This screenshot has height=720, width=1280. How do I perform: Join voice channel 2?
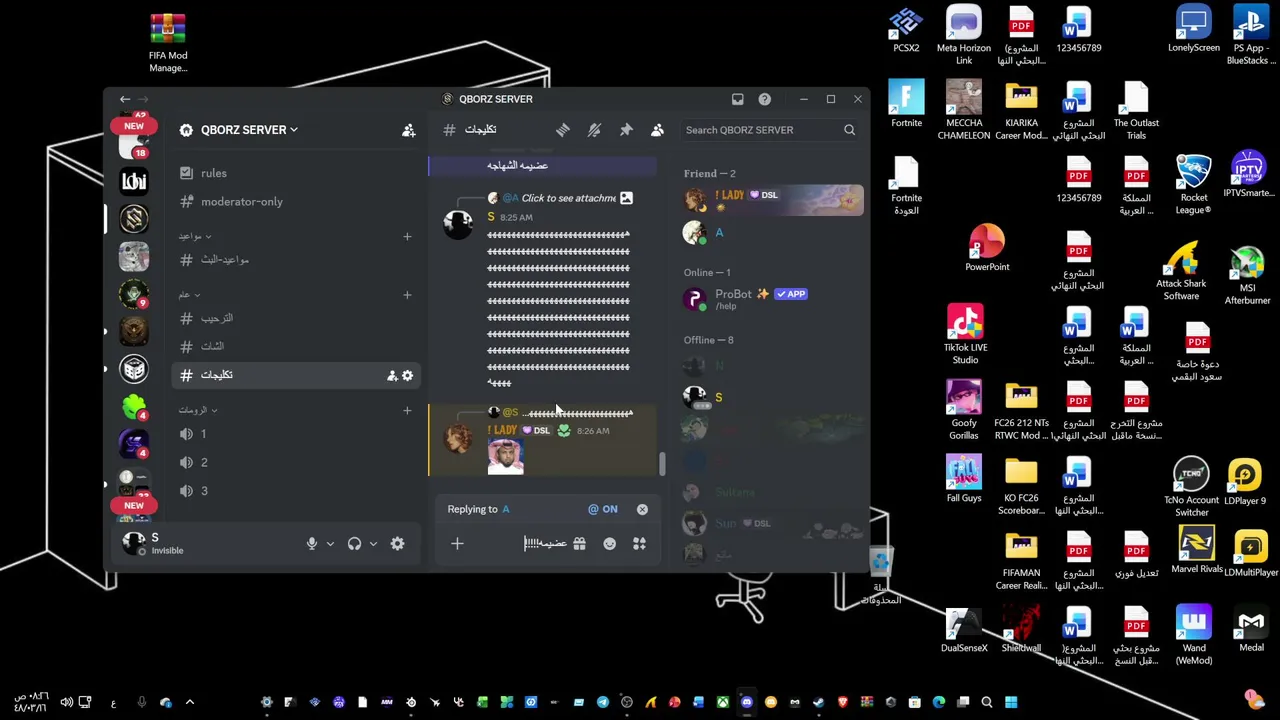(x=296, y=462)
